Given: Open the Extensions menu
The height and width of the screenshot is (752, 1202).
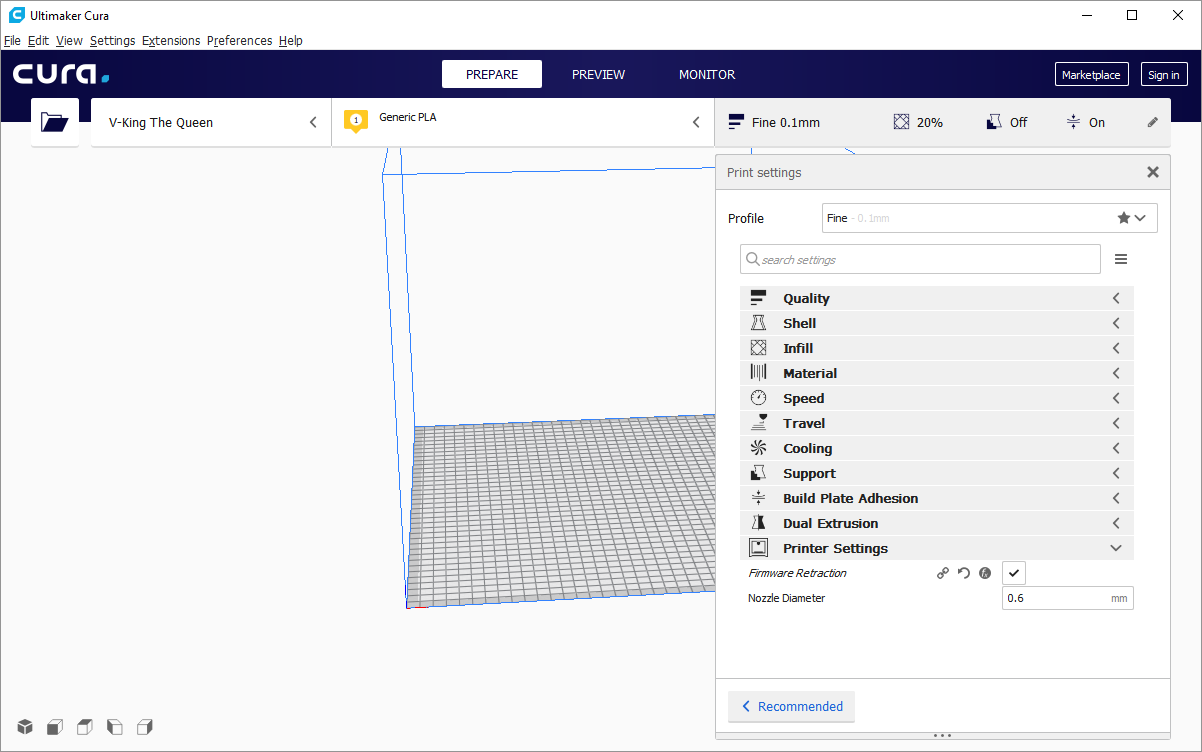Looking at the screenshot, I should pyautogui.click(x=171, y=41).
